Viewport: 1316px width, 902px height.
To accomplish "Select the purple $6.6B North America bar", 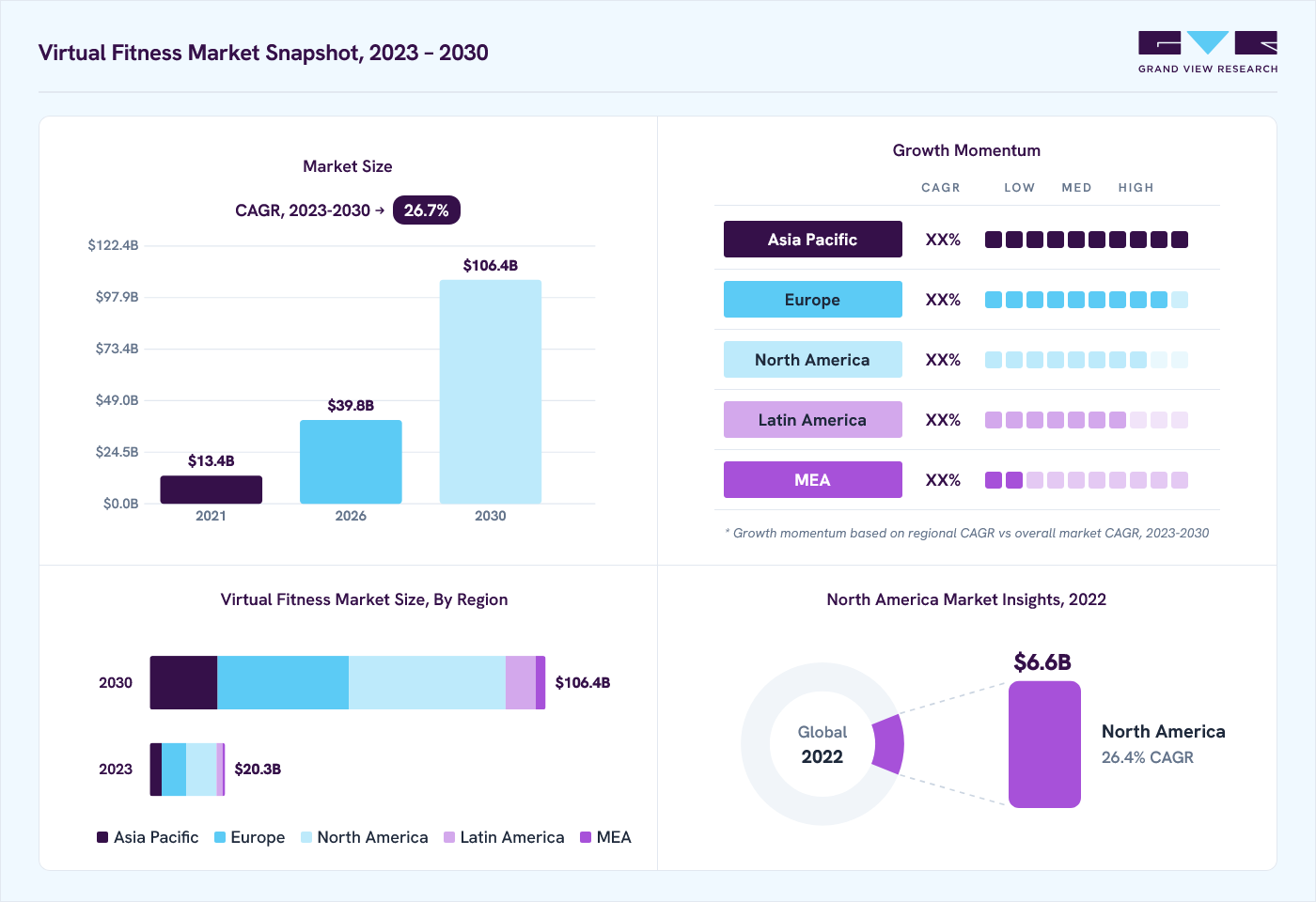I will tap(1044, 744).
